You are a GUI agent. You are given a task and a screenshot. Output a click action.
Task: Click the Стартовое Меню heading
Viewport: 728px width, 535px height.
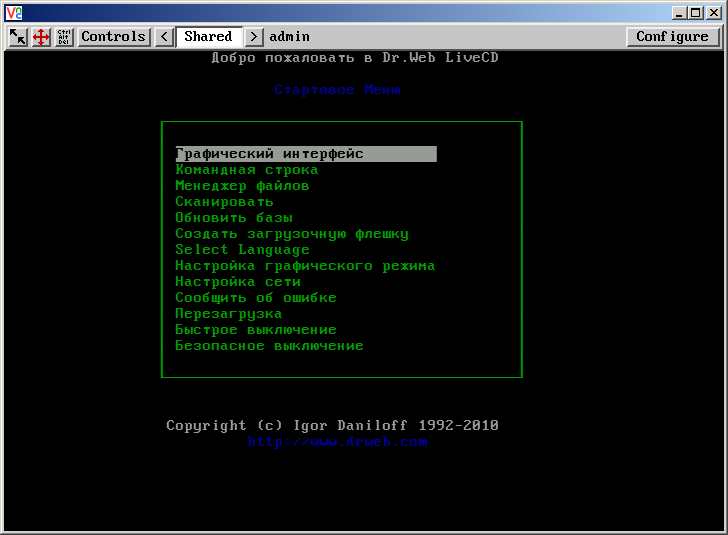337,90
